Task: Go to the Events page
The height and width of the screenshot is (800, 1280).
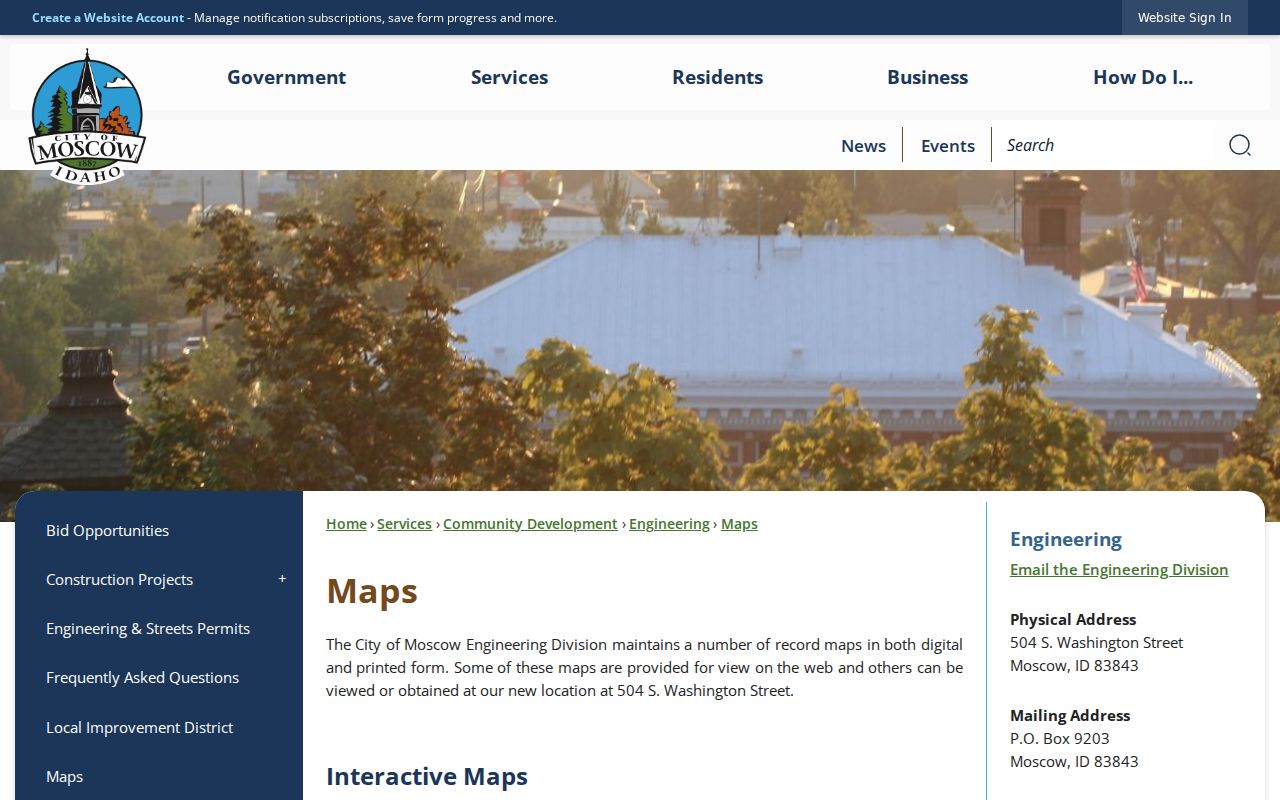Action: point(947,145)
